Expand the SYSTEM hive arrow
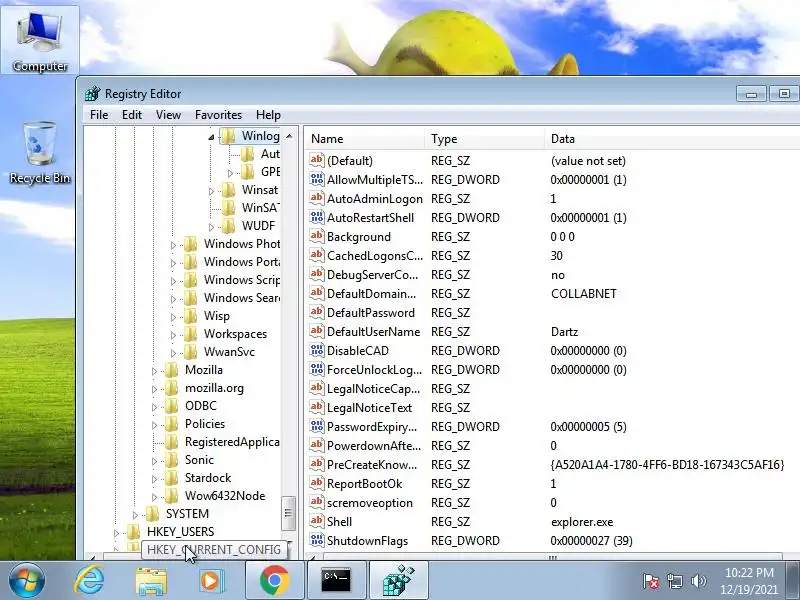This screenshot has height=600, width=800. point(135,515)
